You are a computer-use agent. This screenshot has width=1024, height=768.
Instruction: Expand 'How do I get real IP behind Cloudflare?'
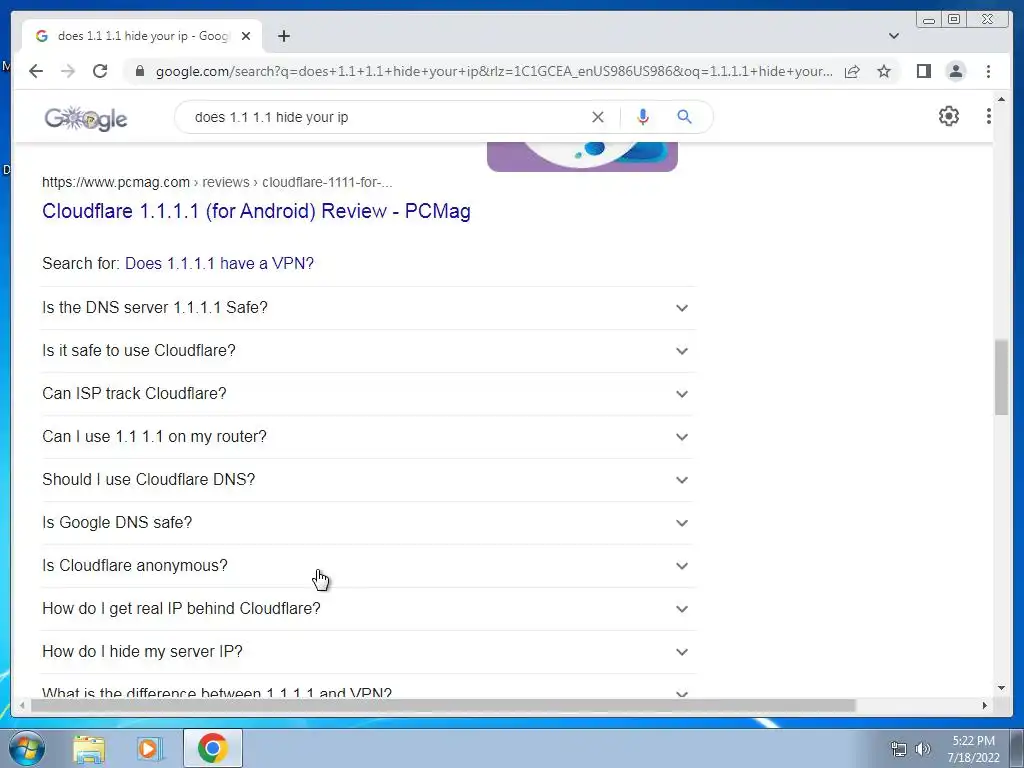(368, 609)
